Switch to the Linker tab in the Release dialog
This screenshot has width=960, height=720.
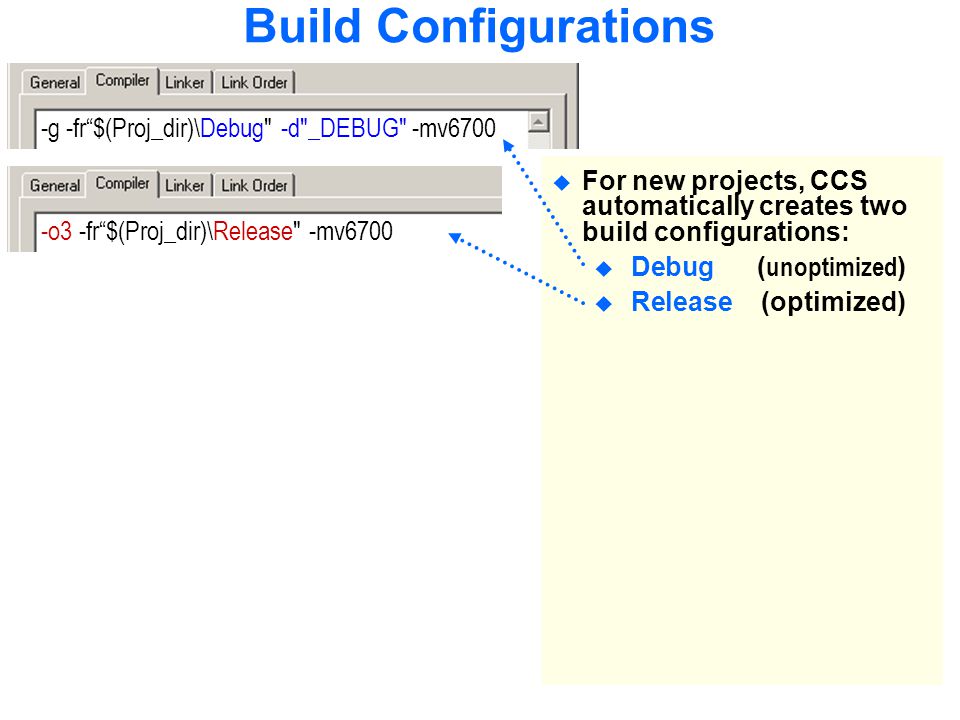tap(184, 186)
